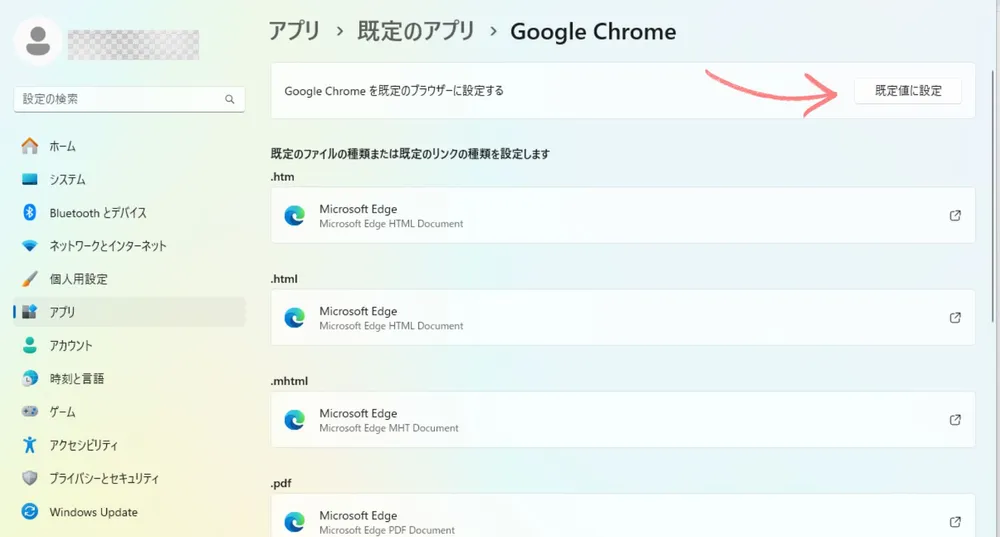Screen dimensions: 1000x537
Task: Click the open-external icon in .html row
Action: click(955, 318)
